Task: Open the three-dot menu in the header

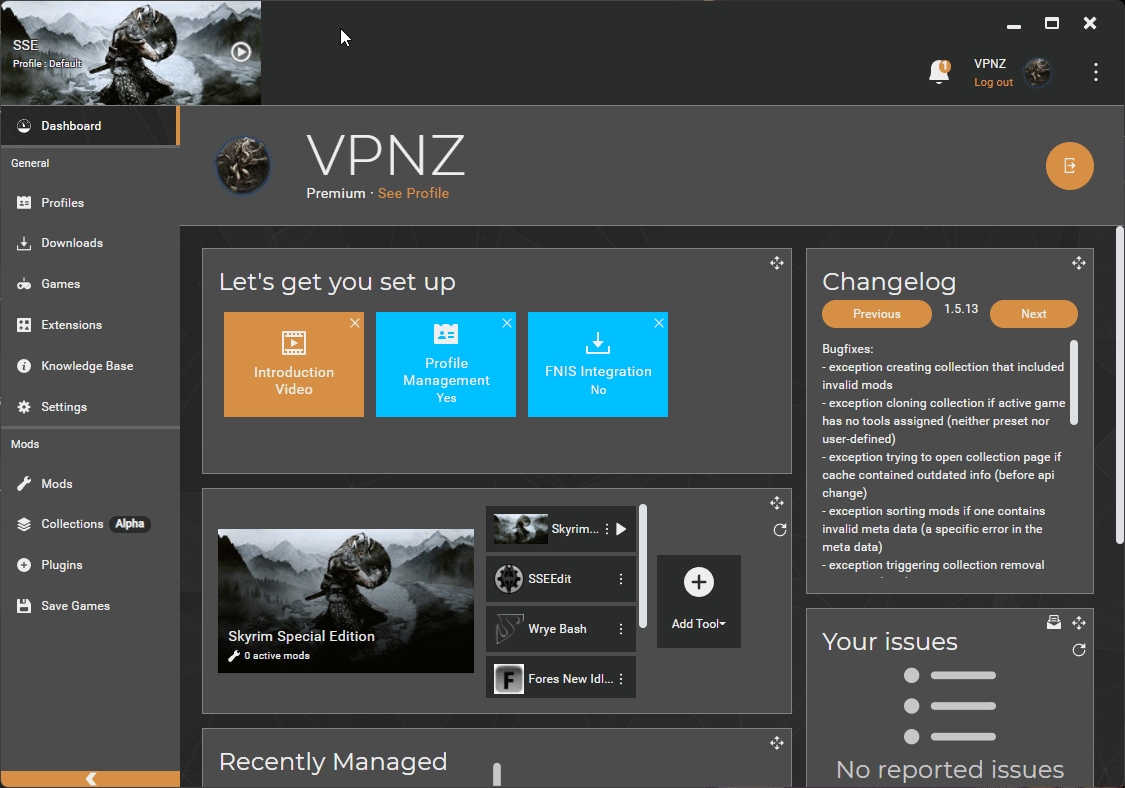Action: tap(1096, 72)
